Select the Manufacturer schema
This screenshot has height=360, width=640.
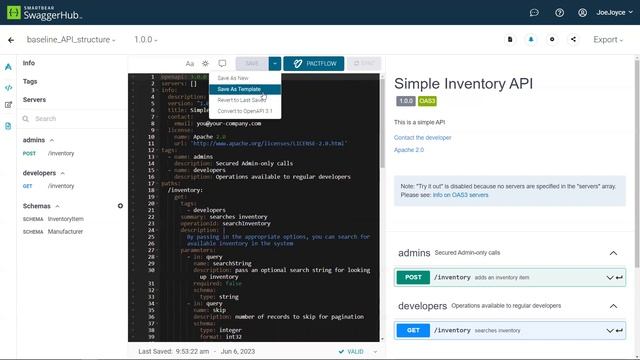click(53, 232)
